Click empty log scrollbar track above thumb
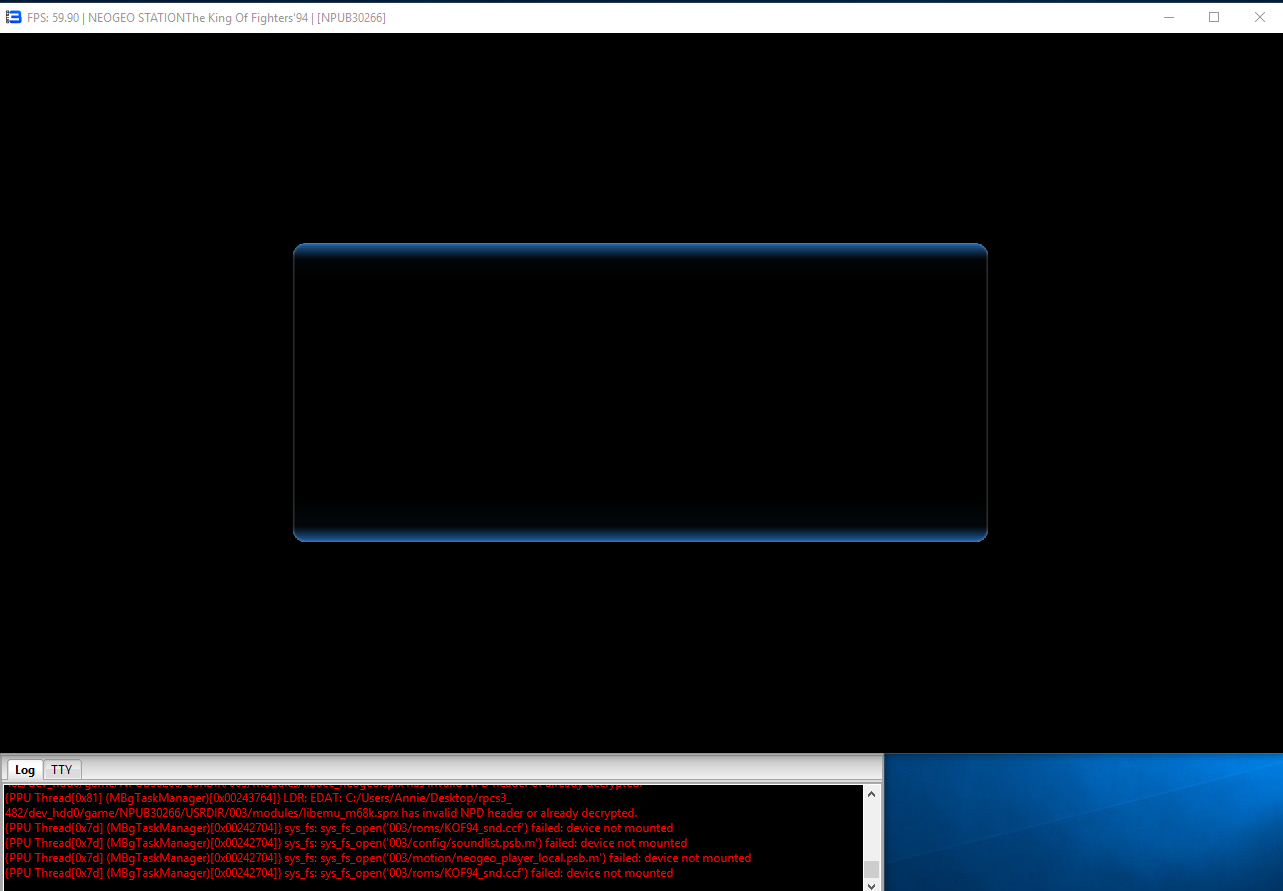Viewport: 1283px width, 891px height. click(871, 830)
